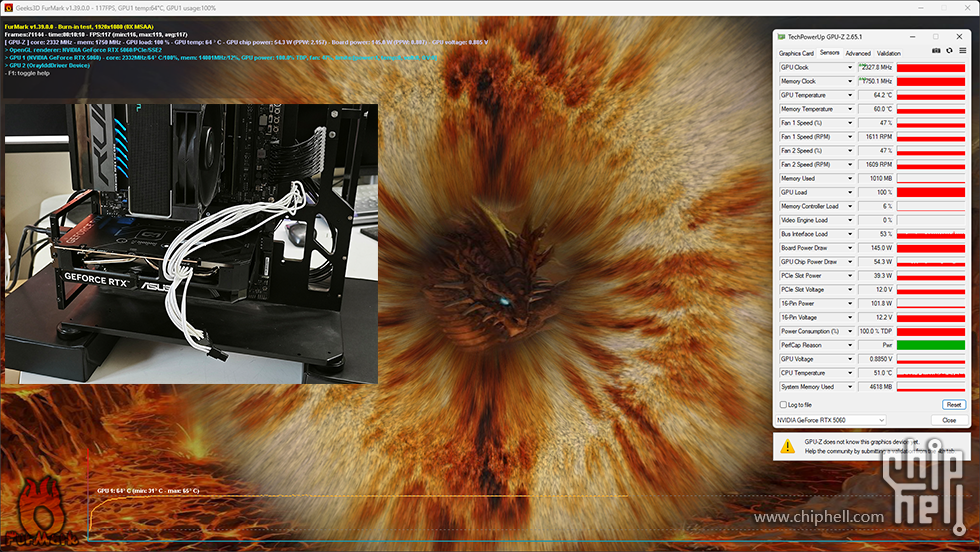Click the 145.0 W board power value
Image resolution: width=980 pixels, height=552 pixels.
(881, 248)
